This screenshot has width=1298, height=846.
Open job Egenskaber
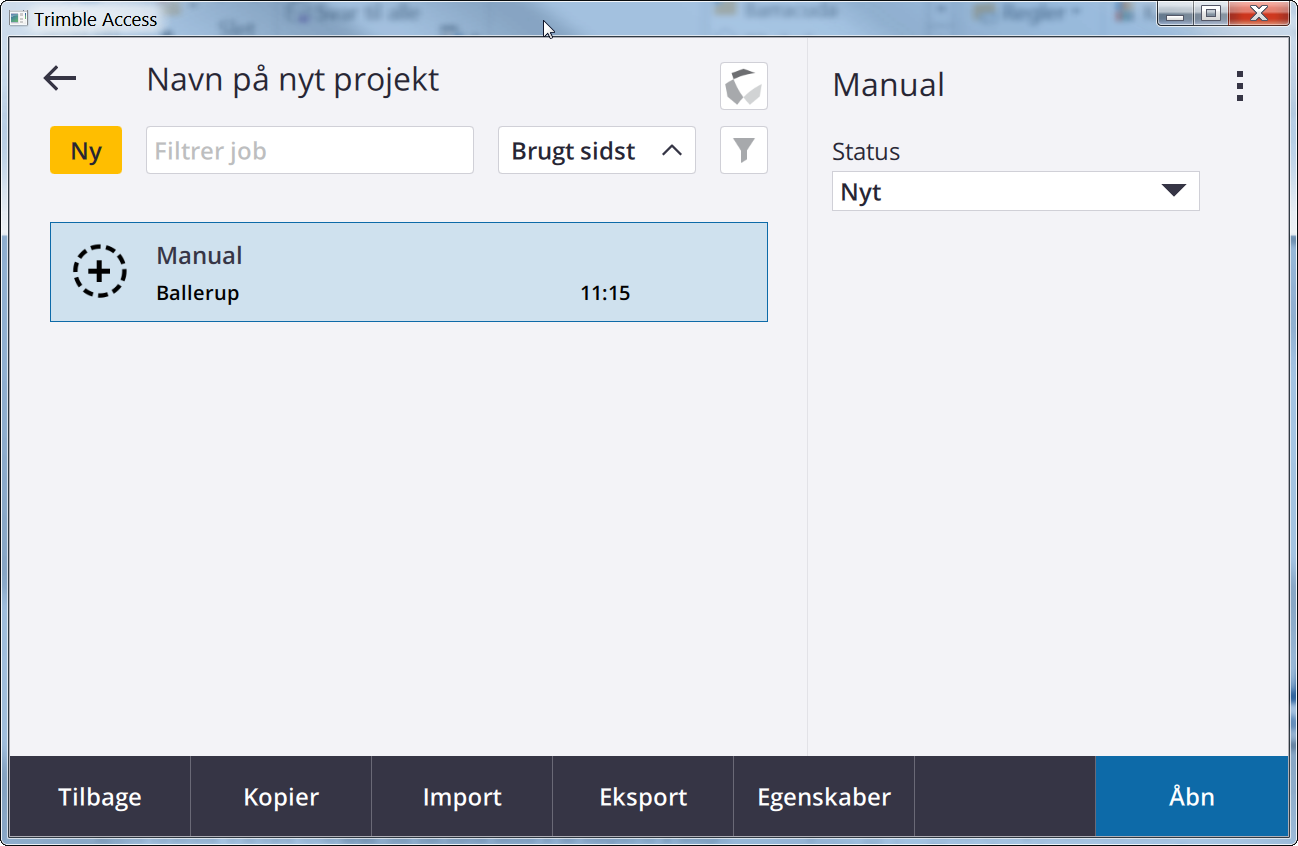[824, 797]
